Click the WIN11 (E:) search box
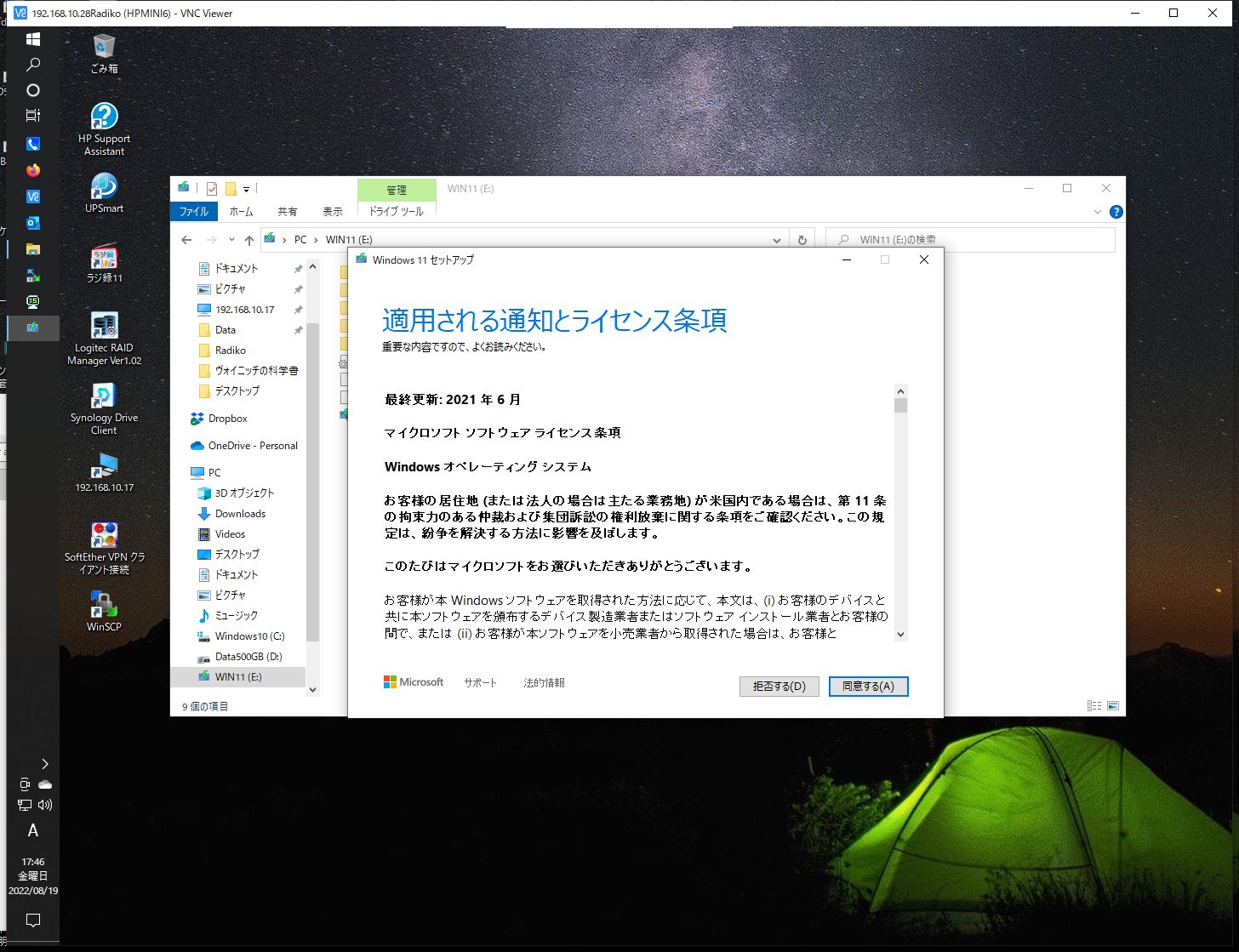This screenshot has height=952, width=1239. coord(970,240)
